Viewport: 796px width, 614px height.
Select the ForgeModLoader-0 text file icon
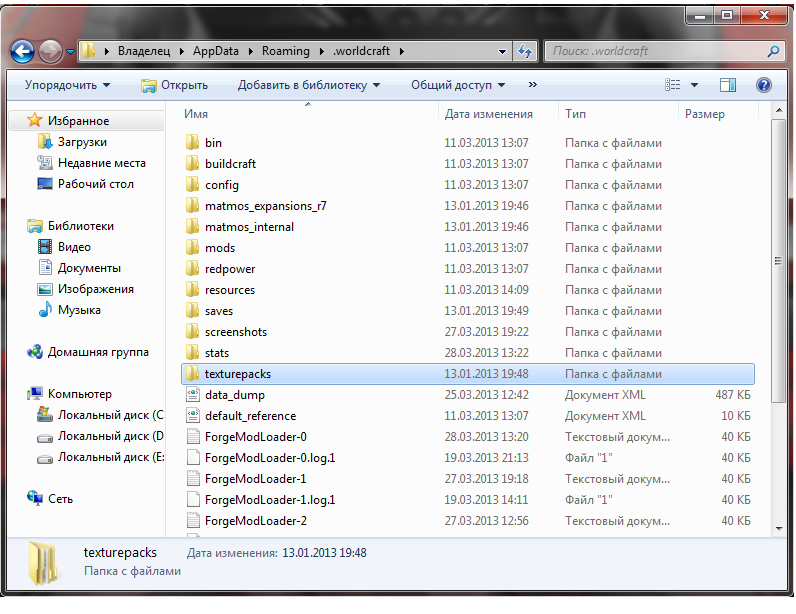point(193,436)
